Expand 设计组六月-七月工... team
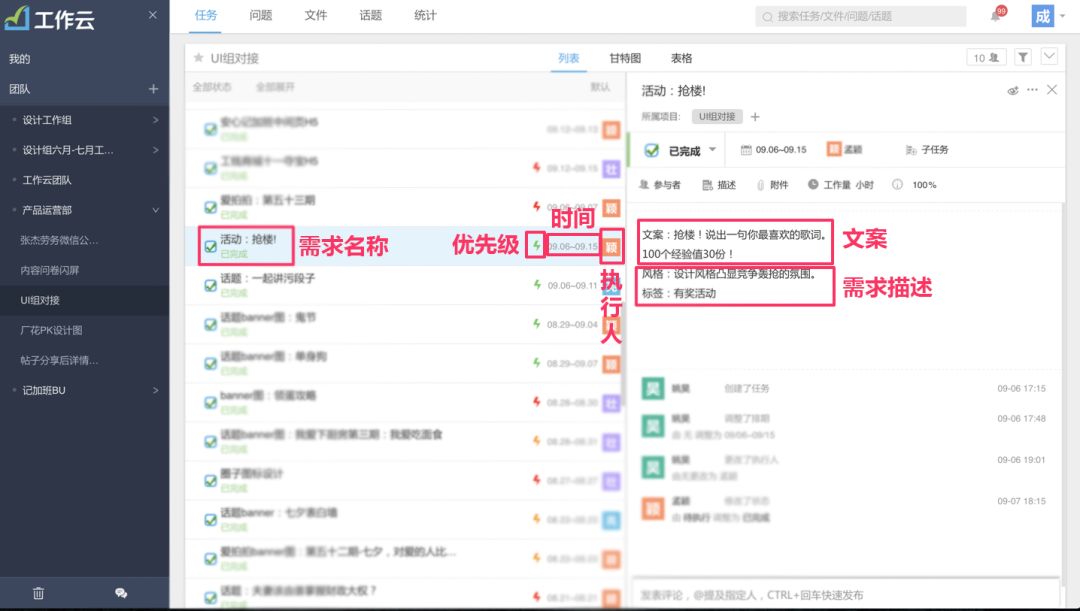Viewport: 1080px width, 611px height. coord(156,149)
